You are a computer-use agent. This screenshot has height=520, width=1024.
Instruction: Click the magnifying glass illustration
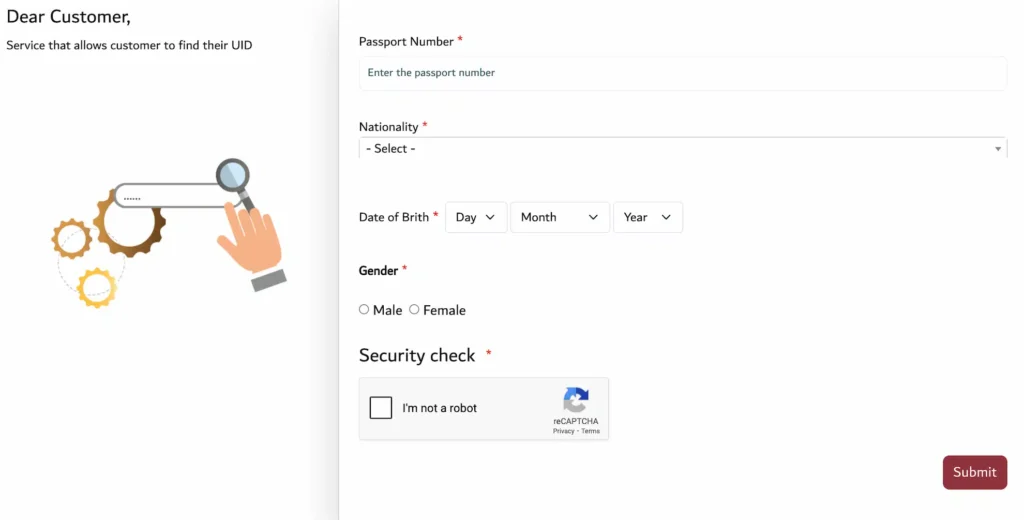[233, 176]
